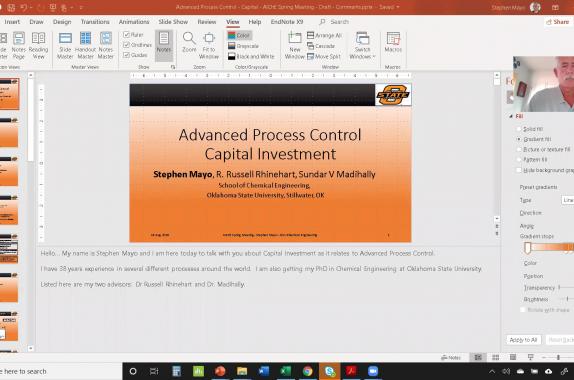Toggle the Guides checkbox
Image resolution: width=574 pixels, height=380 pixels.
click(x=127, y=55)
